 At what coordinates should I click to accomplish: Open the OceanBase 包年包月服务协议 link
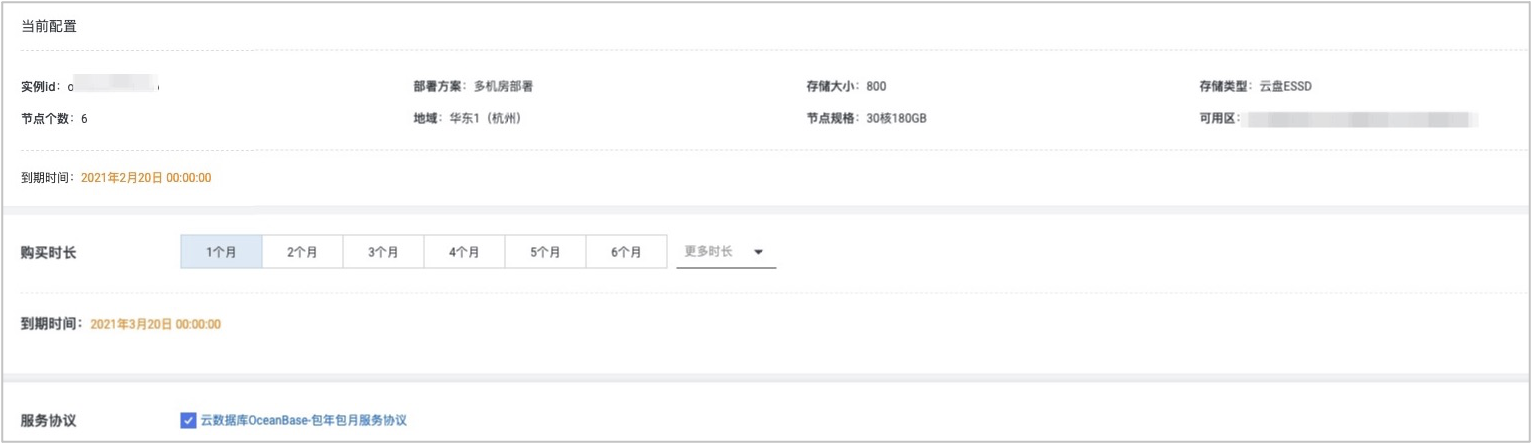click(304, 420)
